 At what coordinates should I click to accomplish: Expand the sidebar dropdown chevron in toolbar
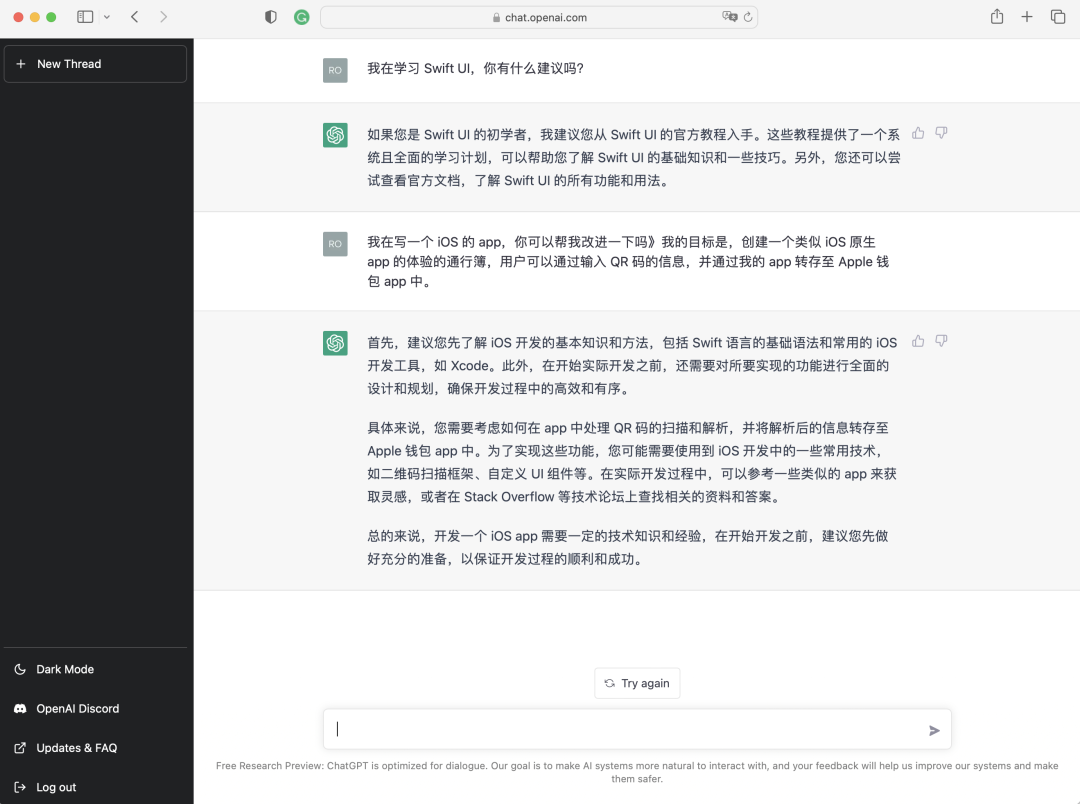pos(107,17)
